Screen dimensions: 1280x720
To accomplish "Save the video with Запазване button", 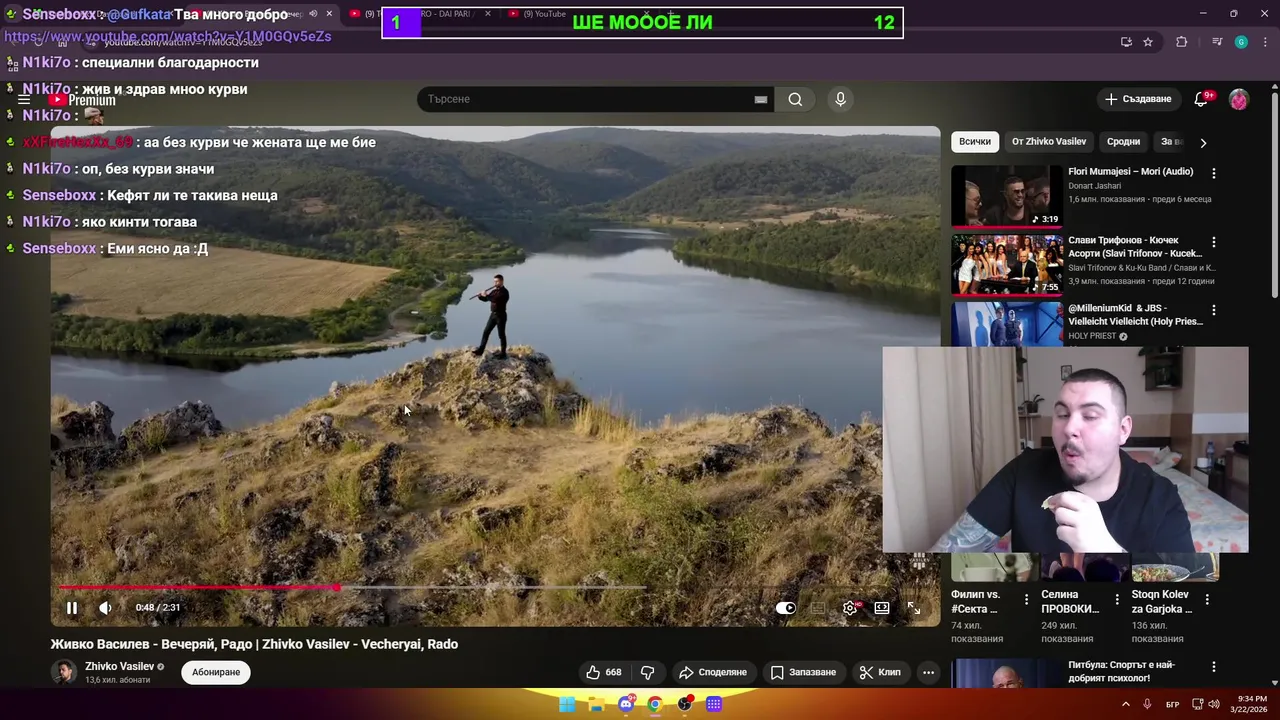I will (x=803, y=672).
